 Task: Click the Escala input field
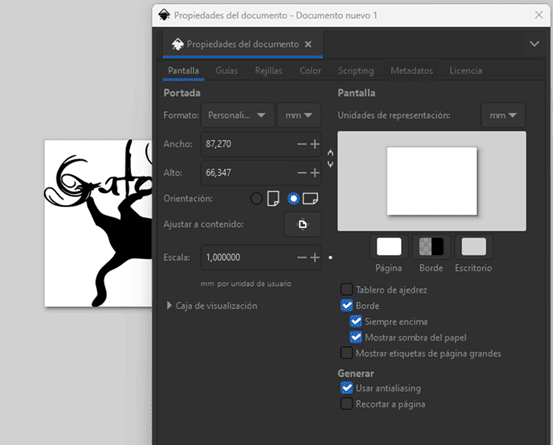pos(248,257)
